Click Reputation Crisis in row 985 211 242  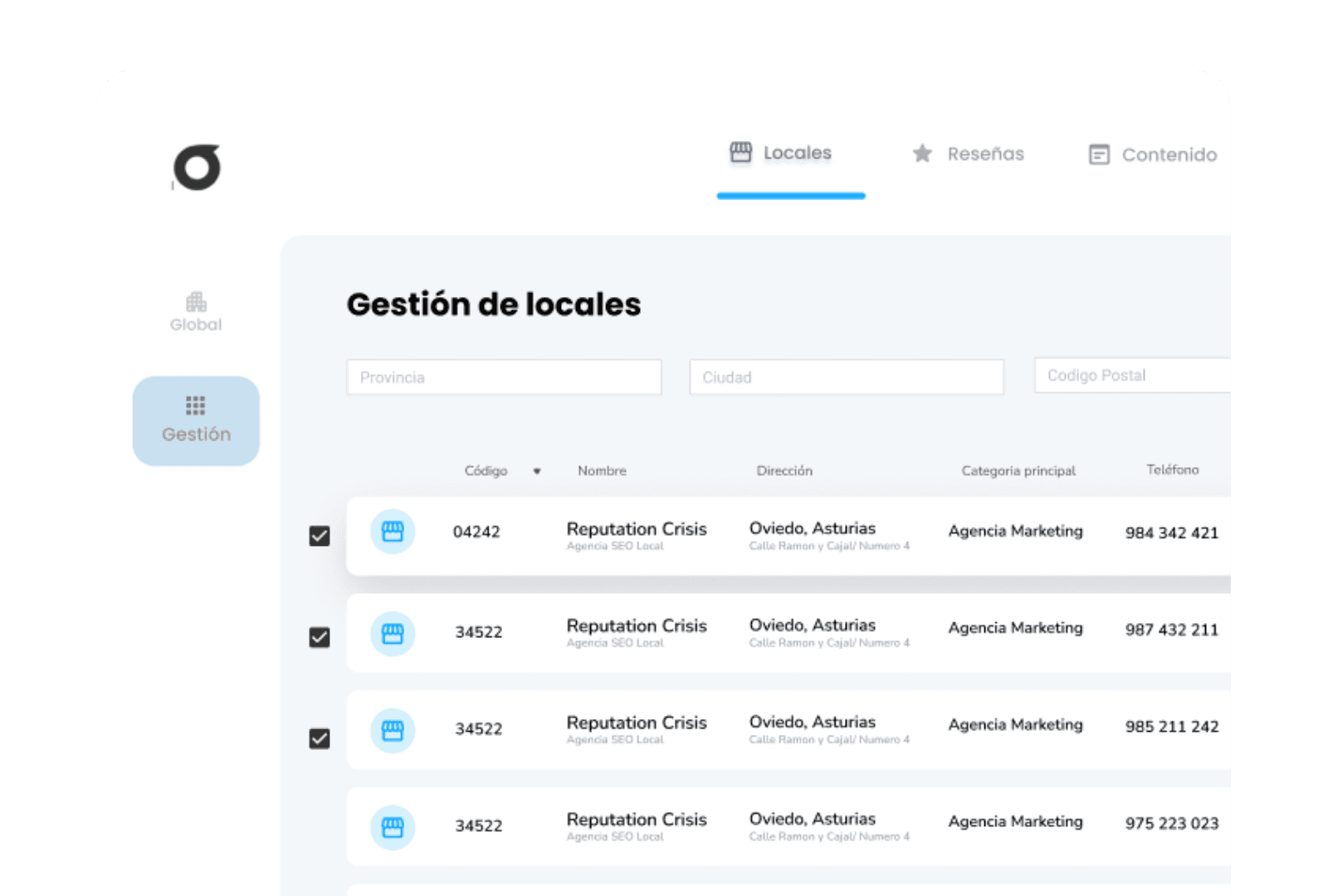click(637, 723)
